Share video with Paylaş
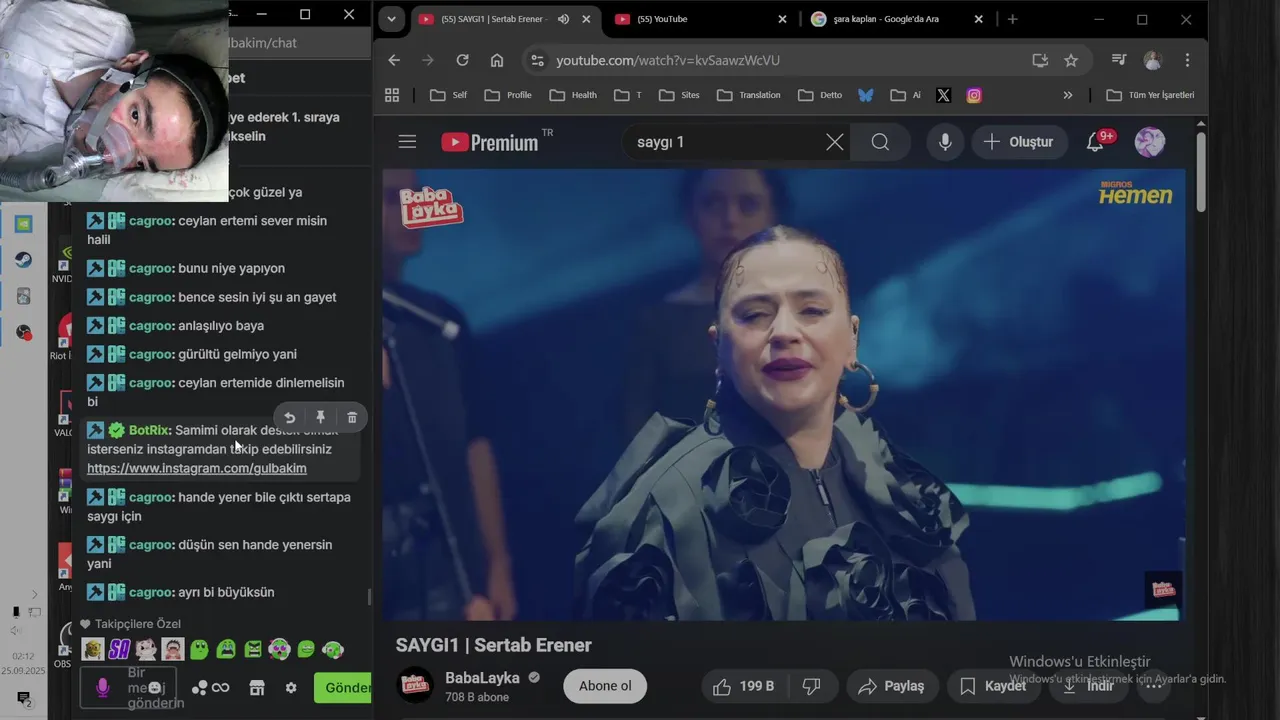This screenshot has width=1280, height=720. (x=892, y=686)
